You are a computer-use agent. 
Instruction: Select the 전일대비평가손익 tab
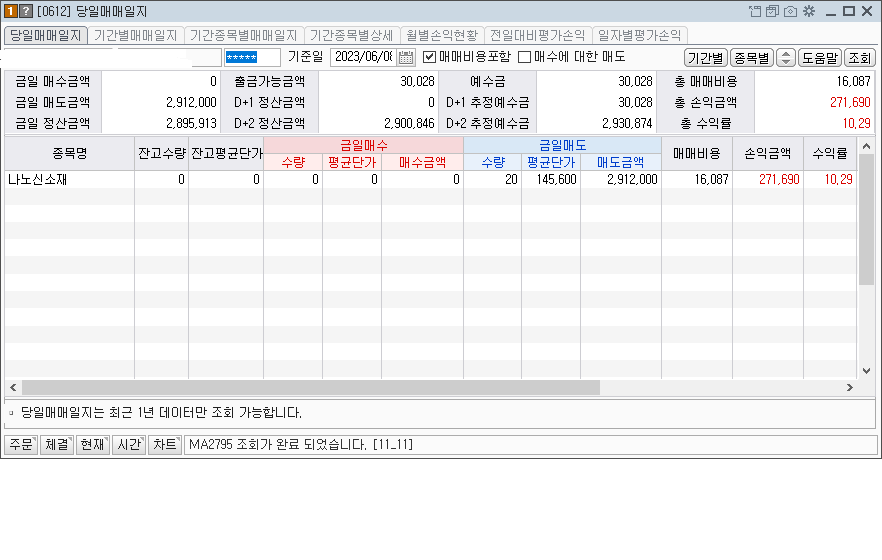(x=537, y=35)
